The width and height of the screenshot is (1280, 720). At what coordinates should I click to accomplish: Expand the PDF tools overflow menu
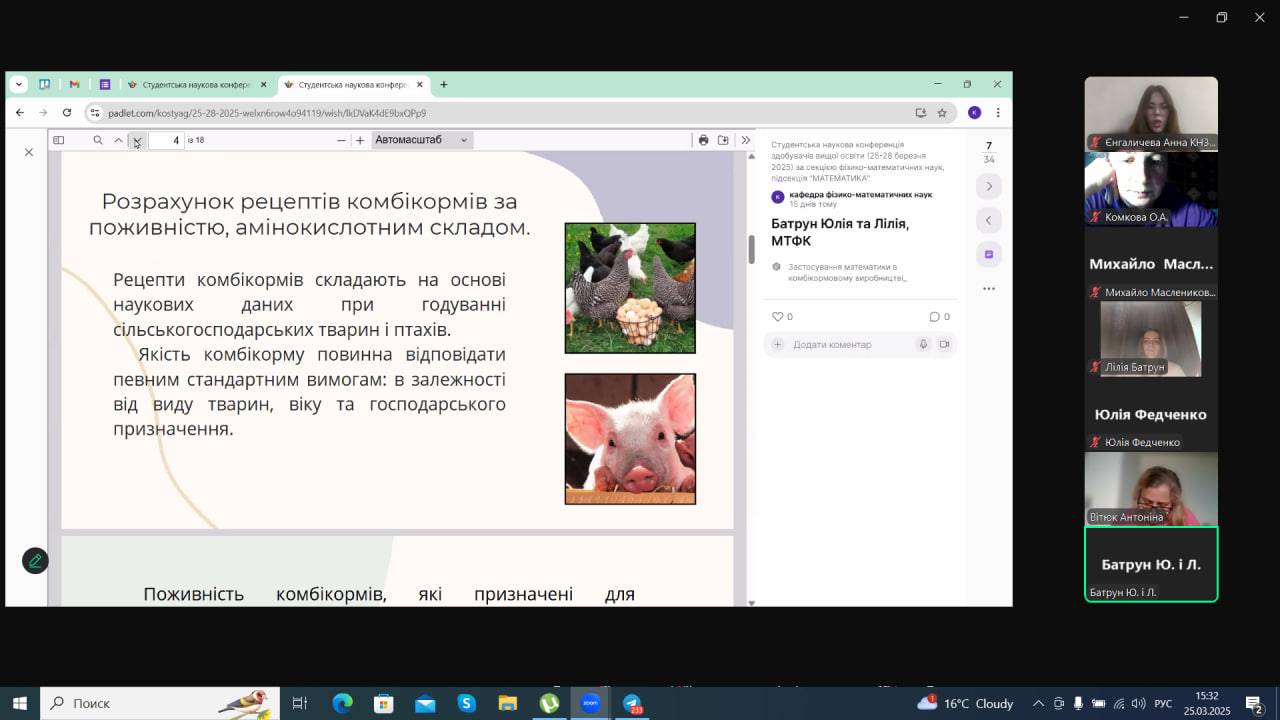(746, 140)
